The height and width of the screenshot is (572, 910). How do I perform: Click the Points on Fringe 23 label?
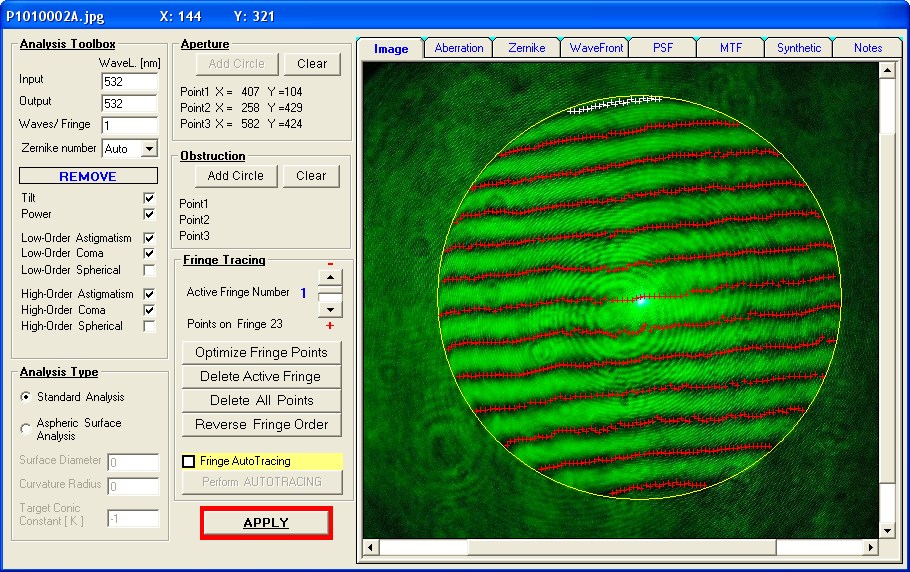pos(234,324)
